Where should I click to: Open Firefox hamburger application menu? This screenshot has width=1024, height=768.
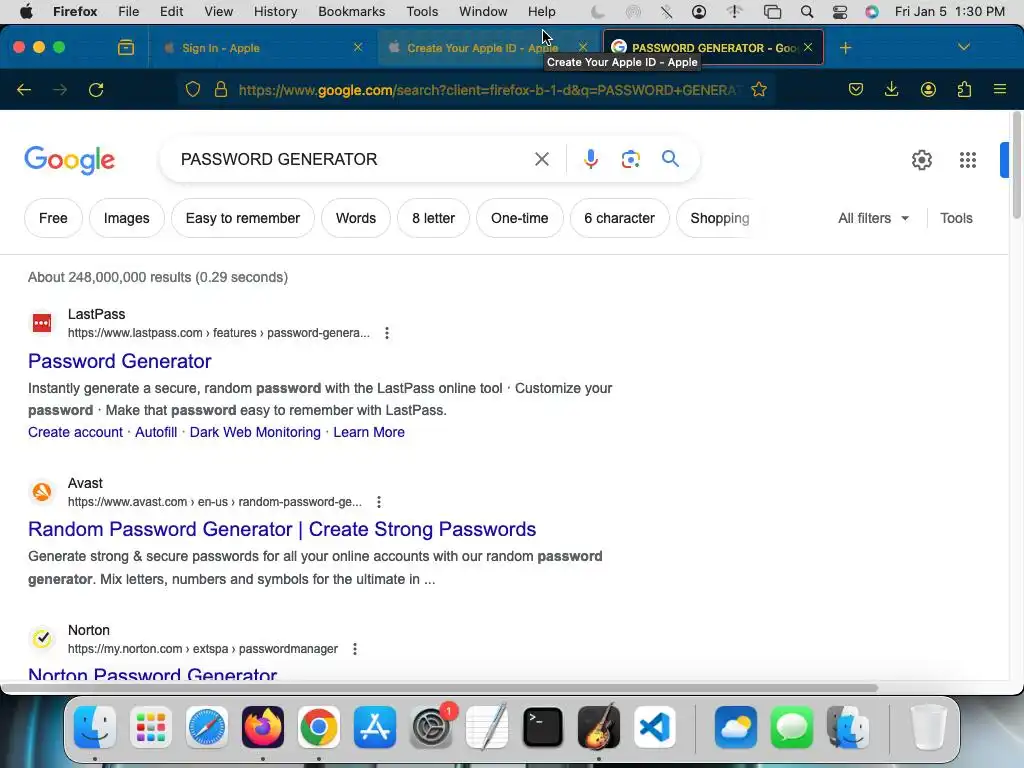(x=1000, y=89)
